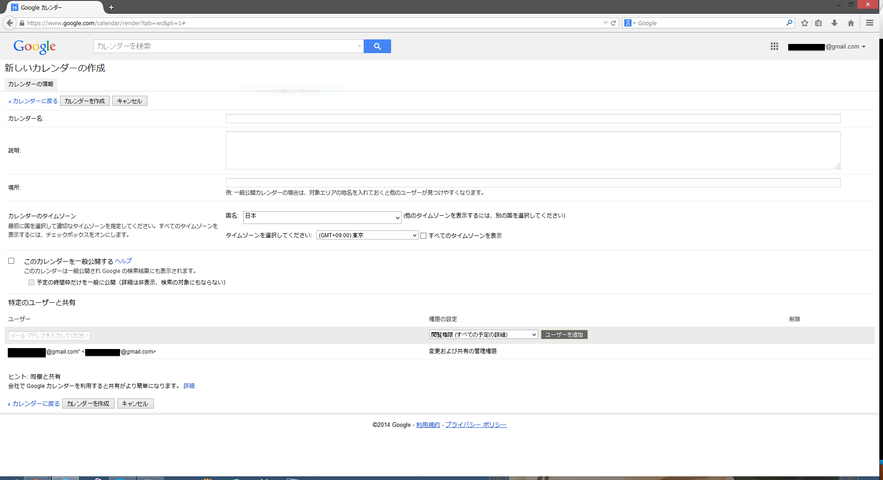Select the Google カレンダー browser tab
Image resolution: width=883 pixels, height=480 pixels.
pos(53,7)
